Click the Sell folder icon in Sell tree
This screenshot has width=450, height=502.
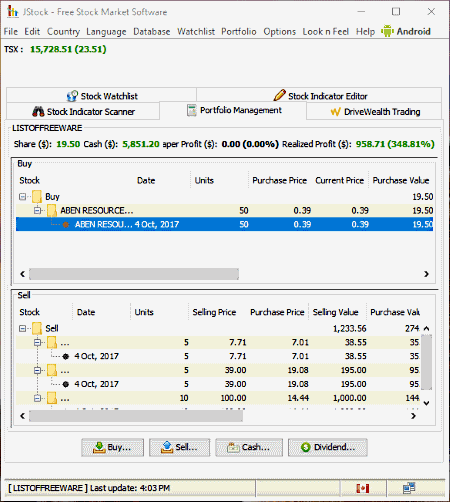(37, 328)
